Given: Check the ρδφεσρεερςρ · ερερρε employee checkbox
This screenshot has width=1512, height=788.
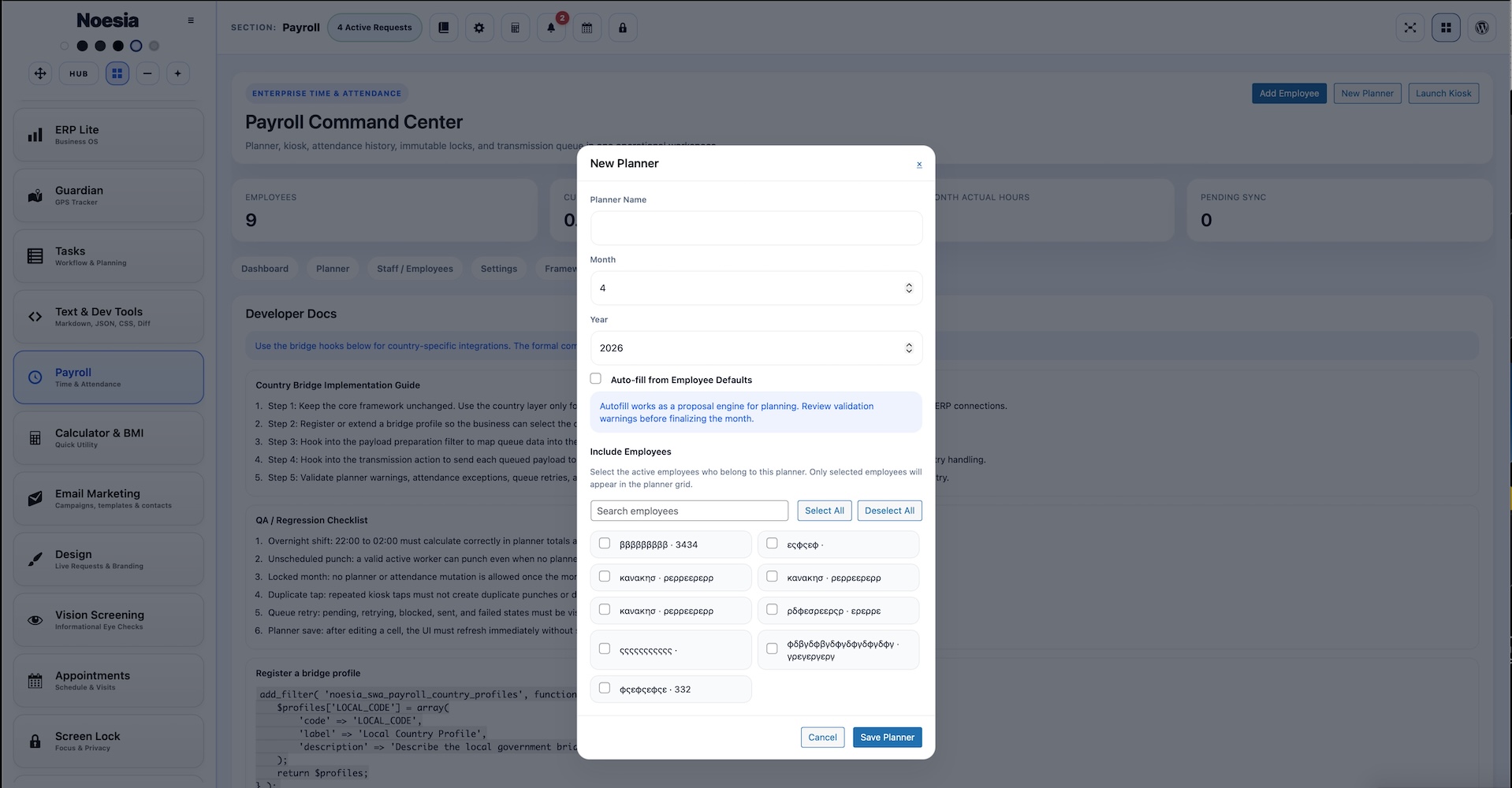Looking at the screenshot, I should point(772,610).
